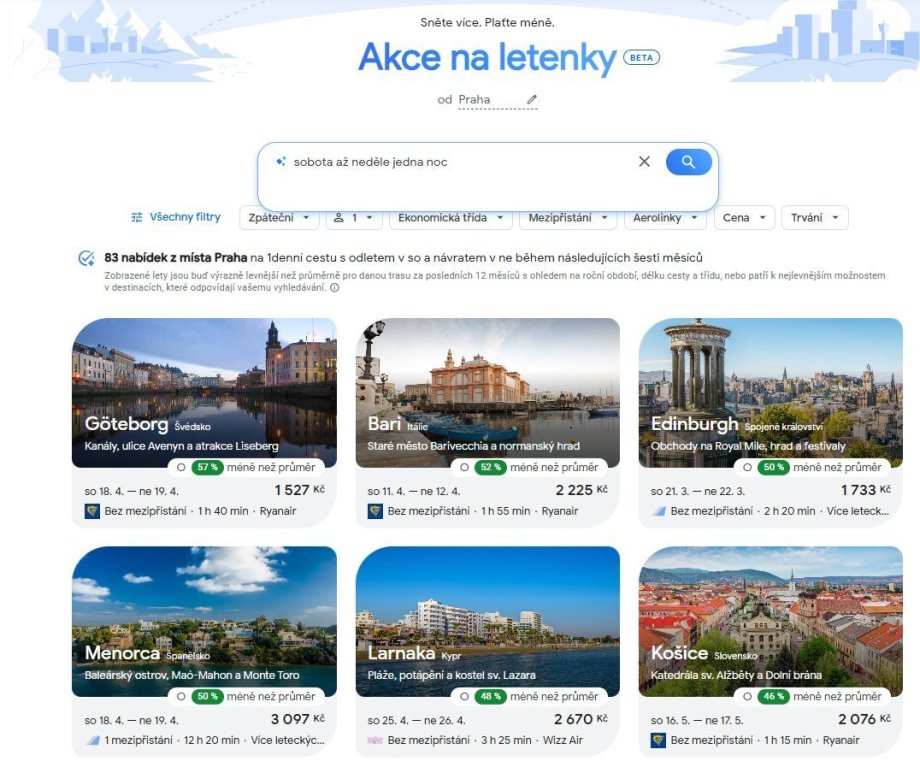Click the Menorca destination photo
The height and width of the screenshot is (761, 920).
(204, 621)
